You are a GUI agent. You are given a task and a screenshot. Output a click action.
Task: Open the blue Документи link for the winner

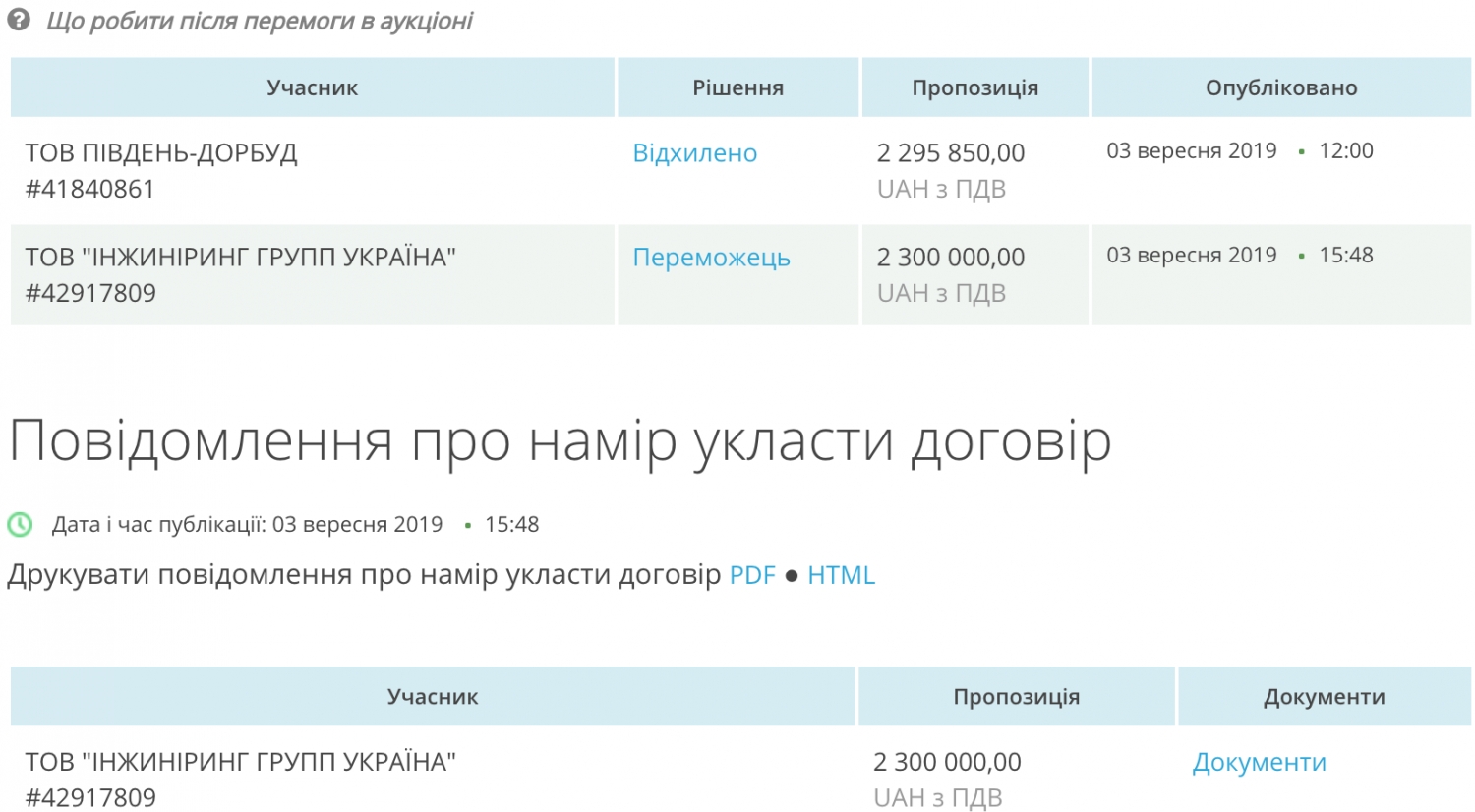coord(1259,763)
